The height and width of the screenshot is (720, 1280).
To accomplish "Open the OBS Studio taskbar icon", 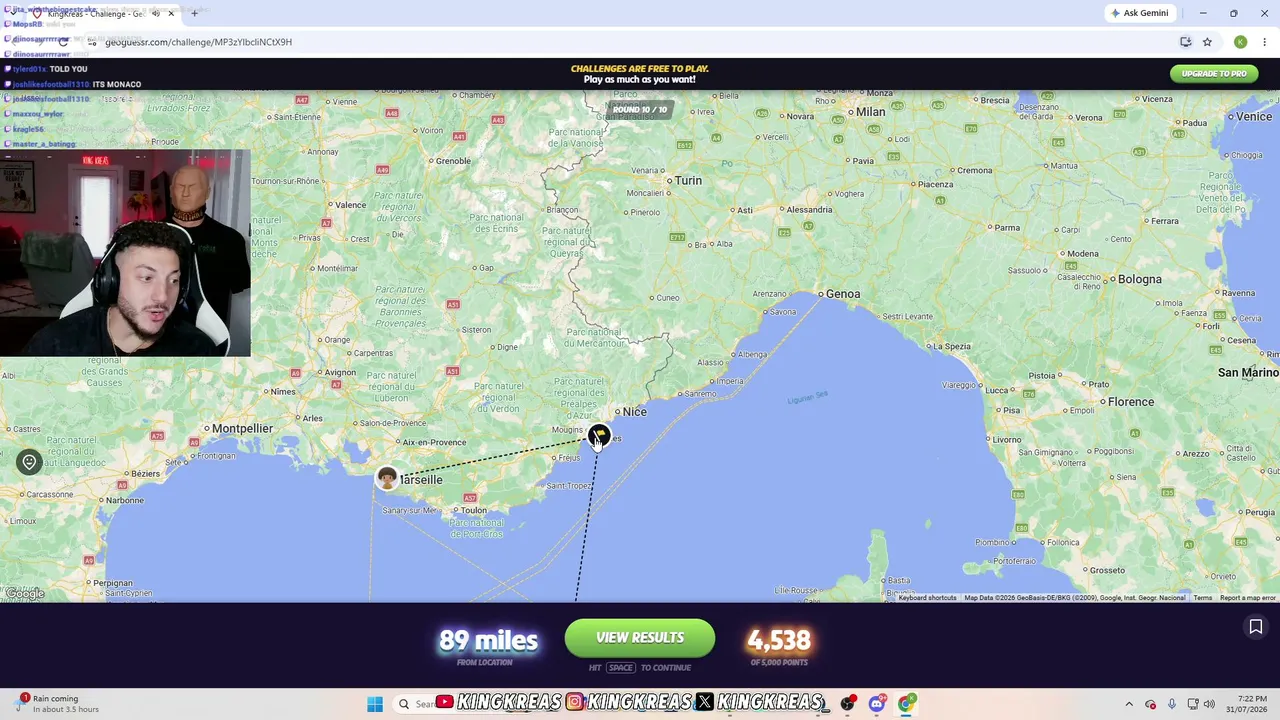I will coord(848,704).
